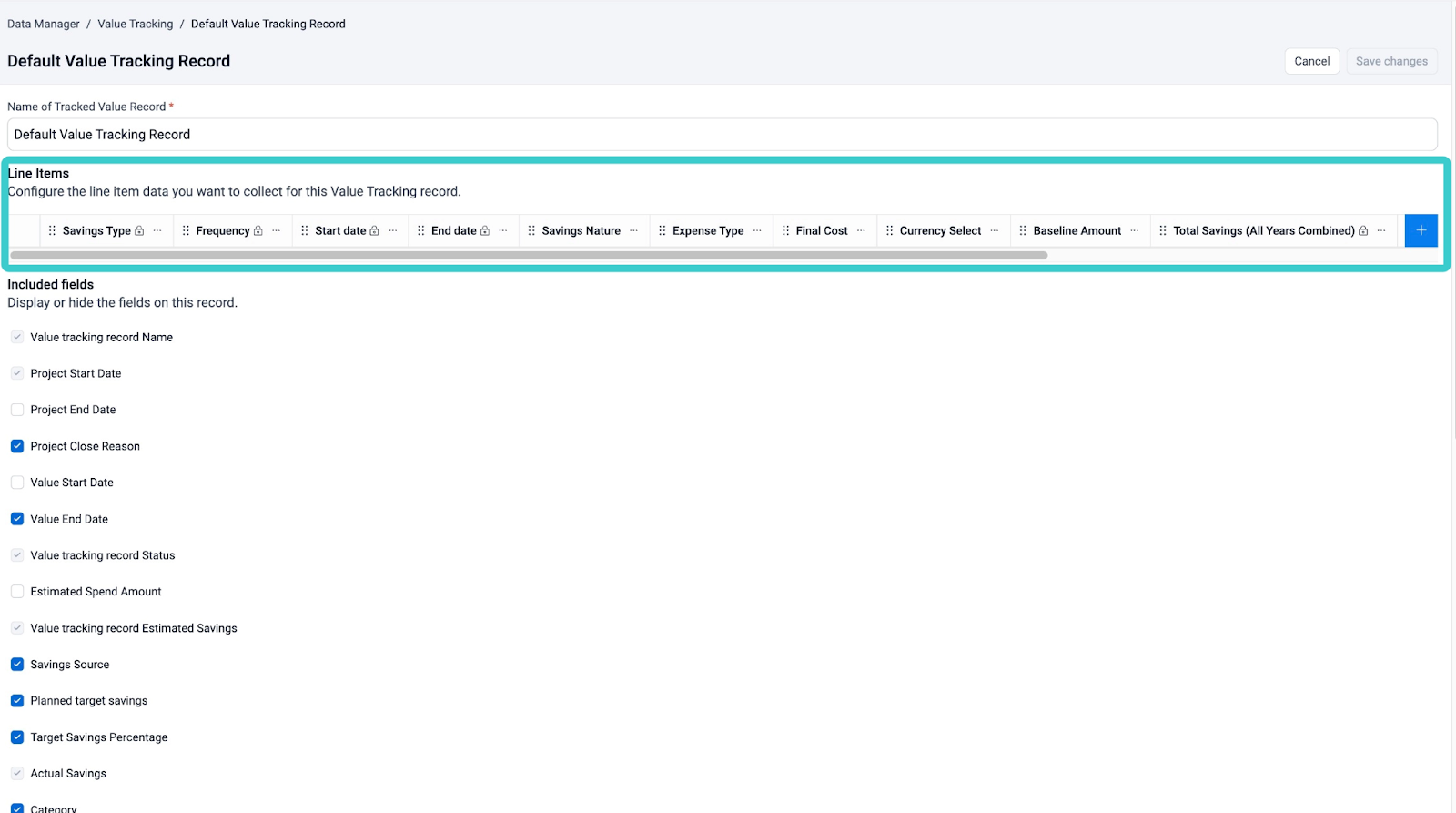Click the blue plus add column button

pyautogui.click(x=1421, y=230)
